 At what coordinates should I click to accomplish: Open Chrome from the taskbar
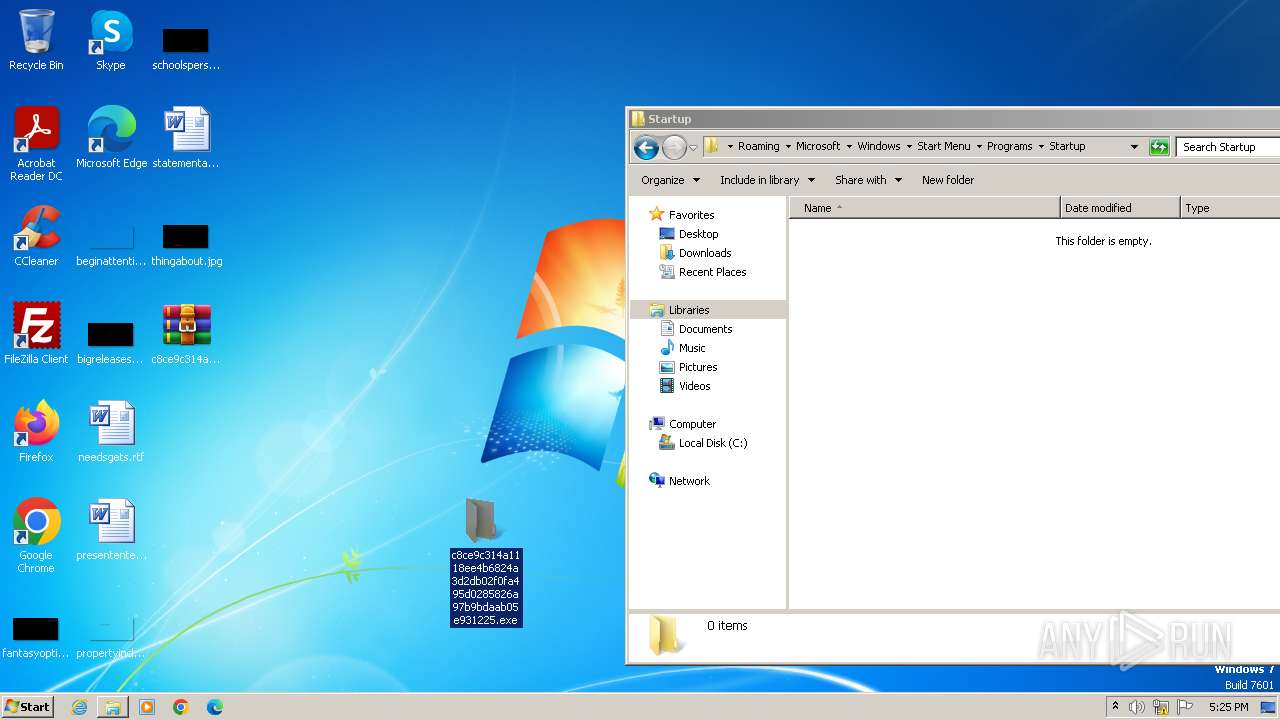point(181,707)
